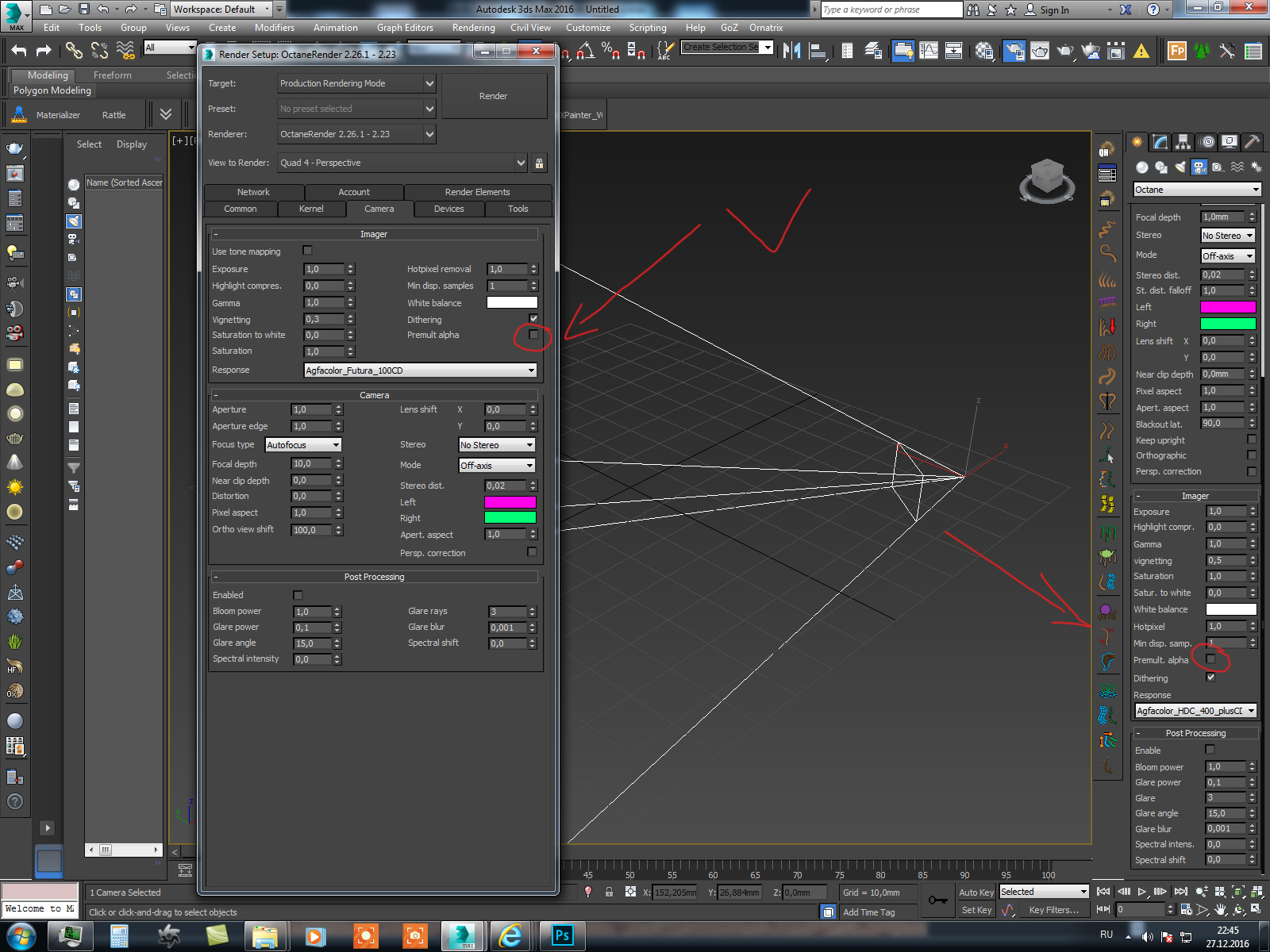Switch to the Kernel tab
1270x952 pixels.
point(311,209)
